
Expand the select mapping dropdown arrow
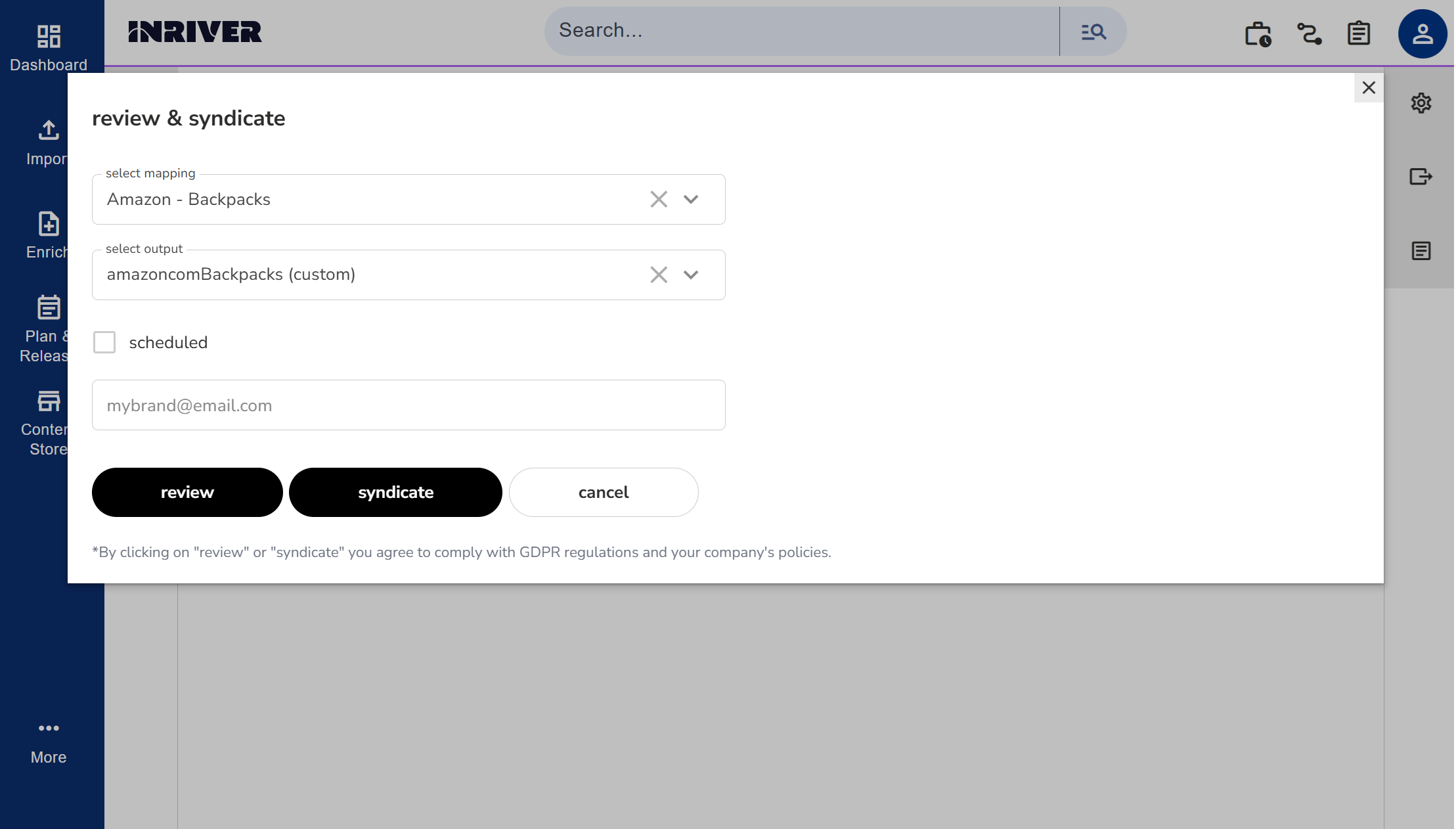click(x=691, y=199)
